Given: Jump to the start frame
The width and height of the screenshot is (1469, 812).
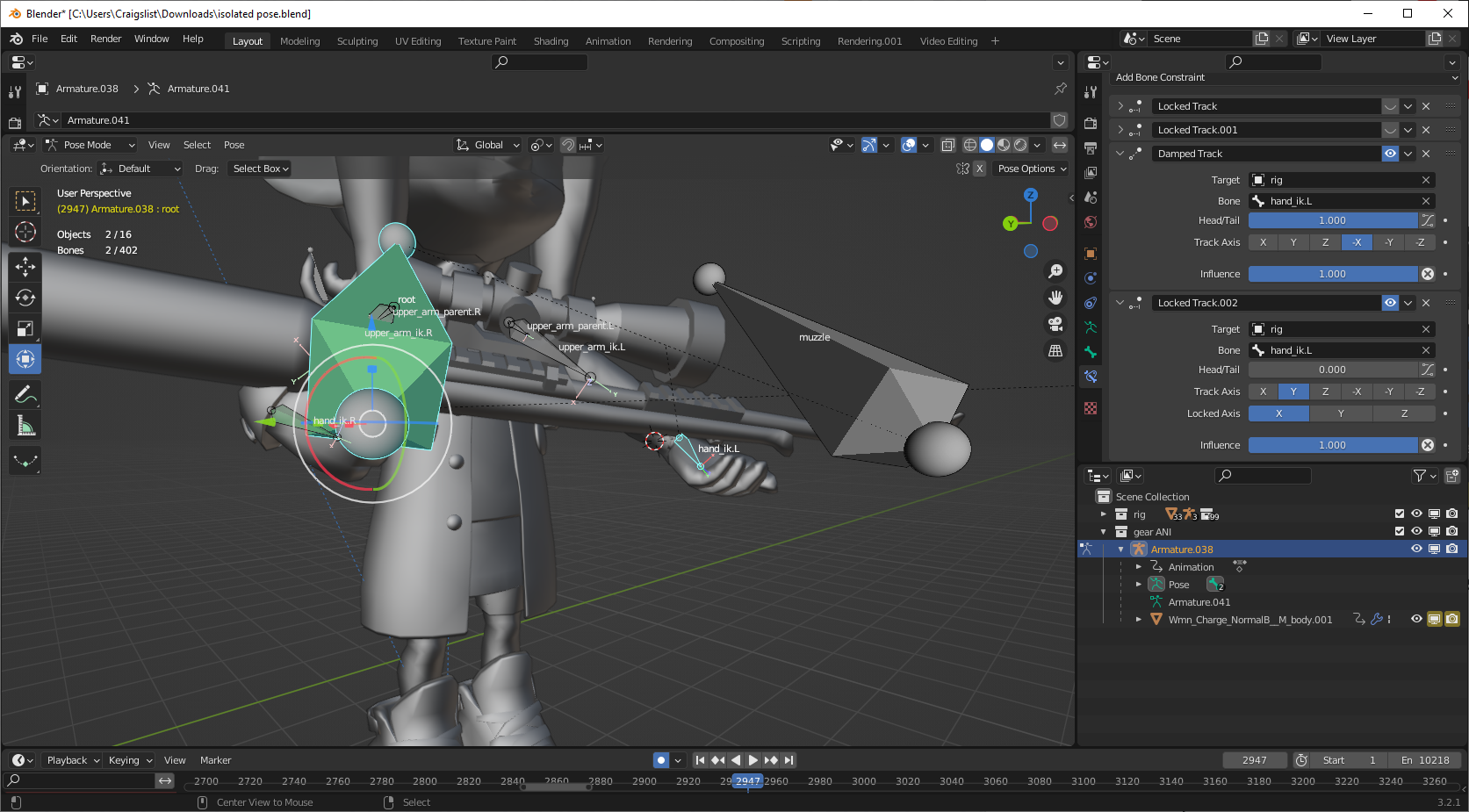Looking at the screenshot, I should [700, 760].
